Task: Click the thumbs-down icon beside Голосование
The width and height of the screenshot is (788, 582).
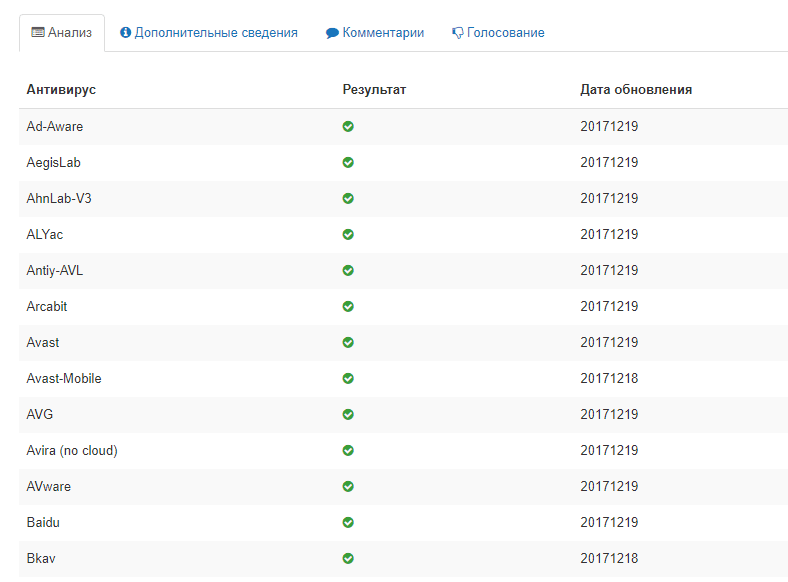Action: (457, 33)
